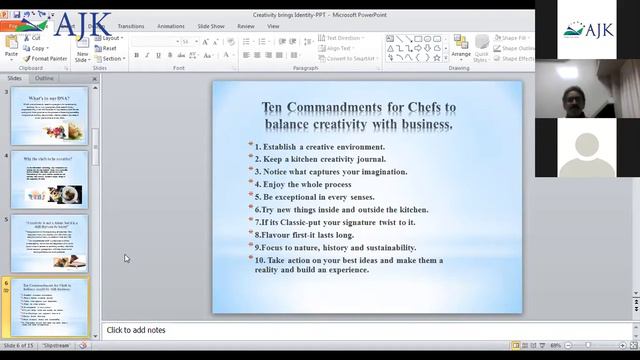Select slide 4 thumbnail
The image size is (640, 360).
(49, 180)
